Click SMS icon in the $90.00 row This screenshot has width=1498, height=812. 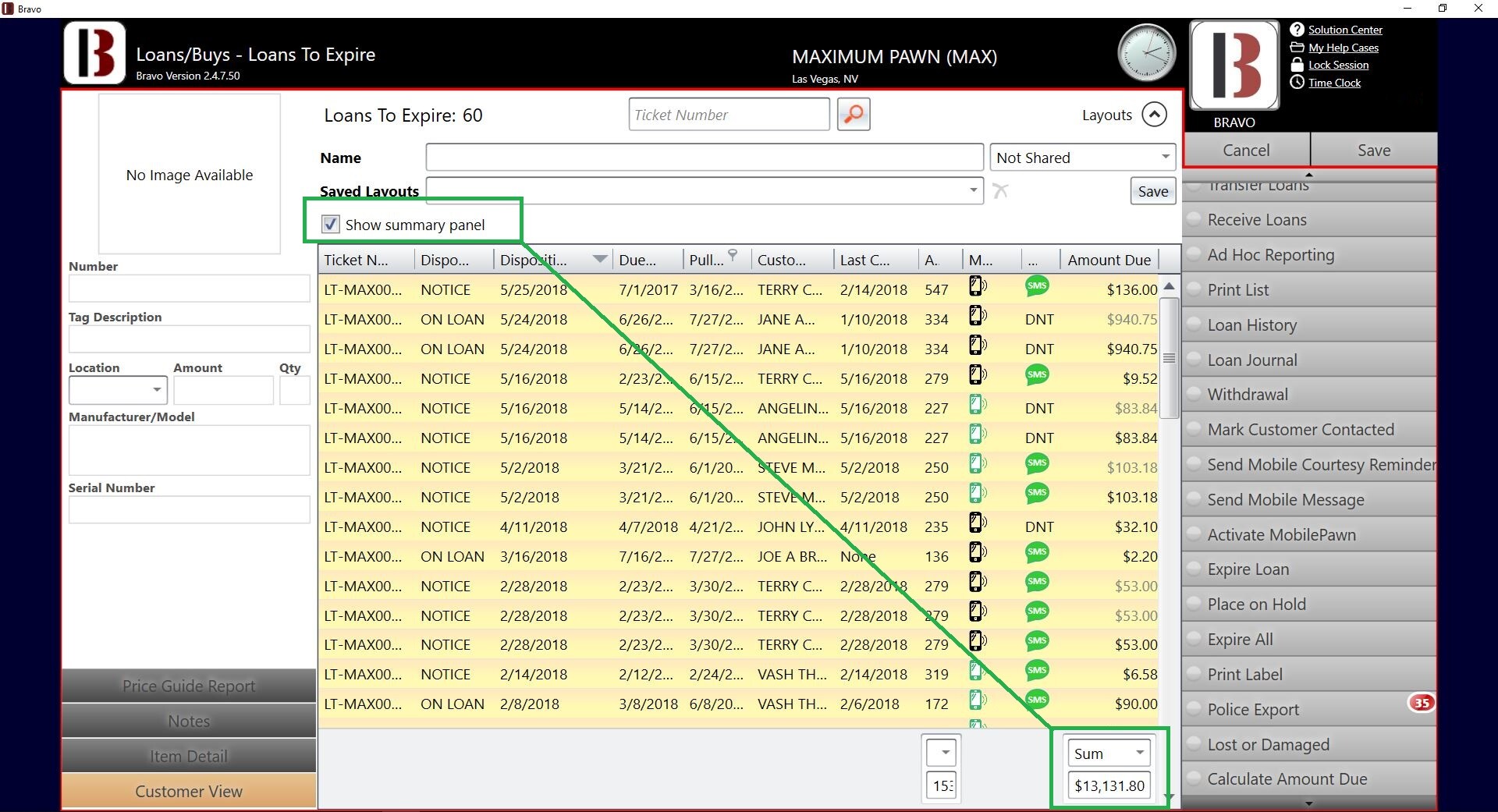[x=1037, y=700]
